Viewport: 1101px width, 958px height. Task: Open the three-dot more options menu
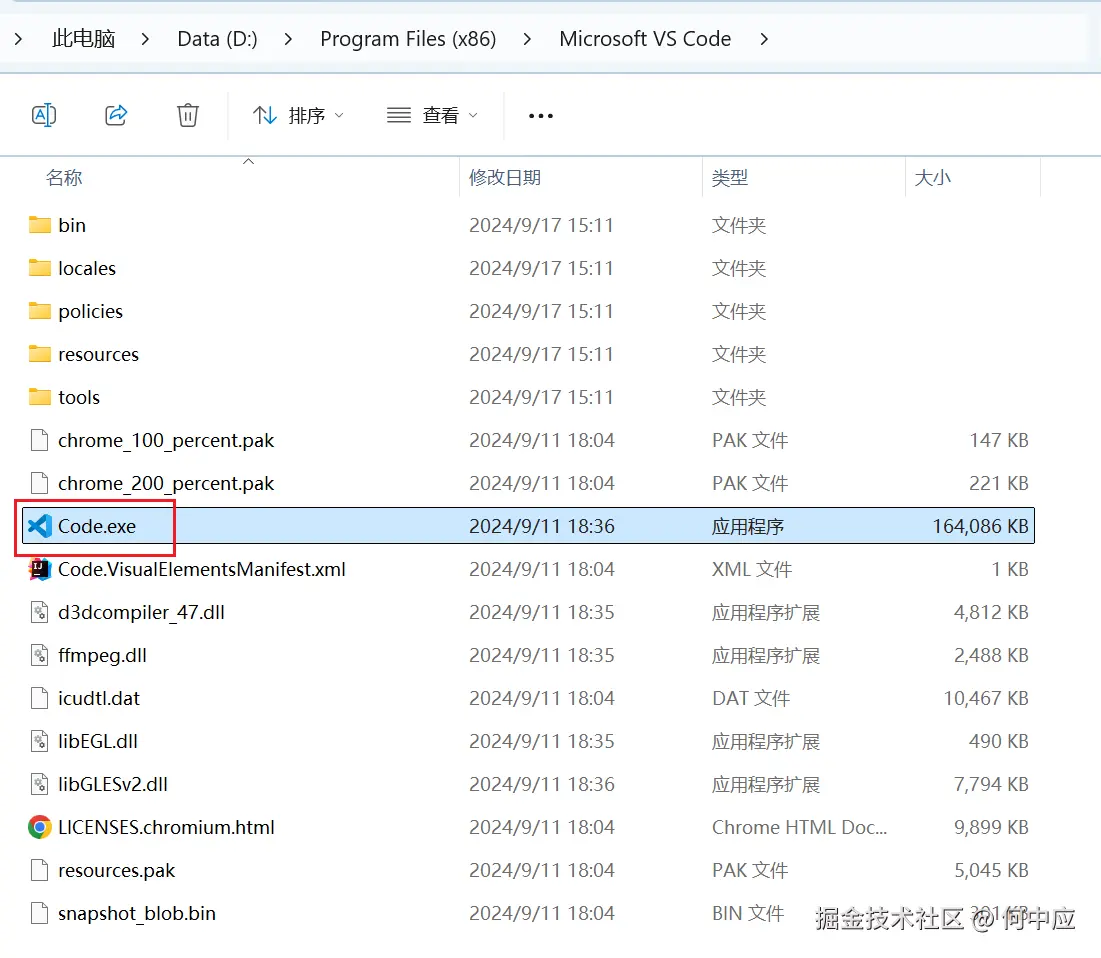541,116
